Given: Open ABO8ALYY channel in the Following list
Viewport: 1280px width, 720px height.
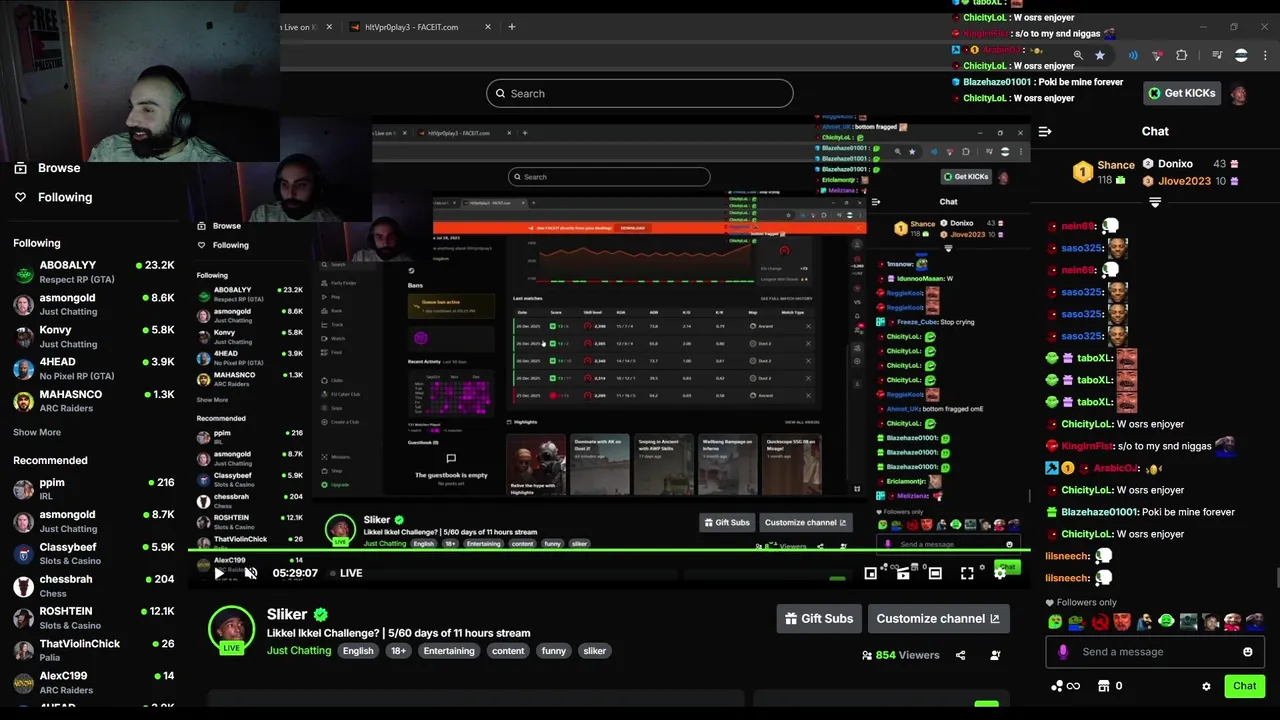Looking at the screenshot, I should pyautogui.click(x=94, y=272).
